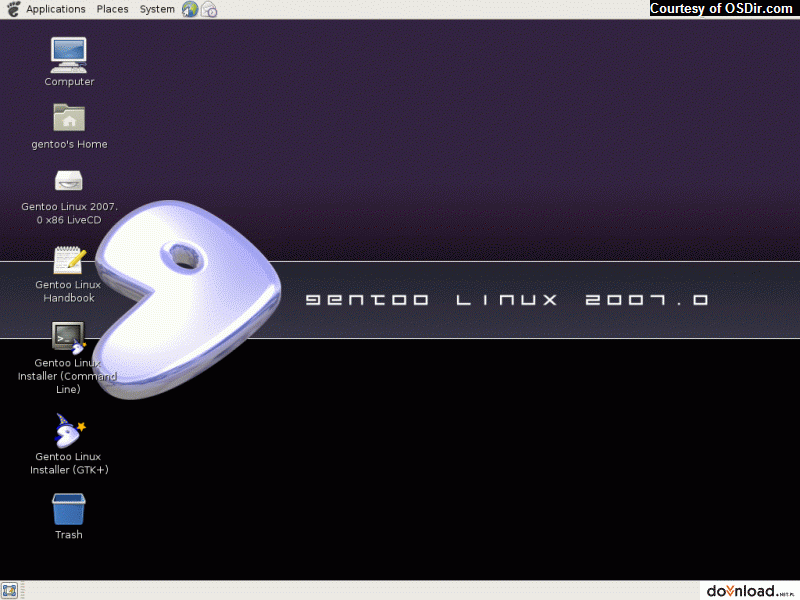
Task: Open the Applications menu
Action: point(56,9)
